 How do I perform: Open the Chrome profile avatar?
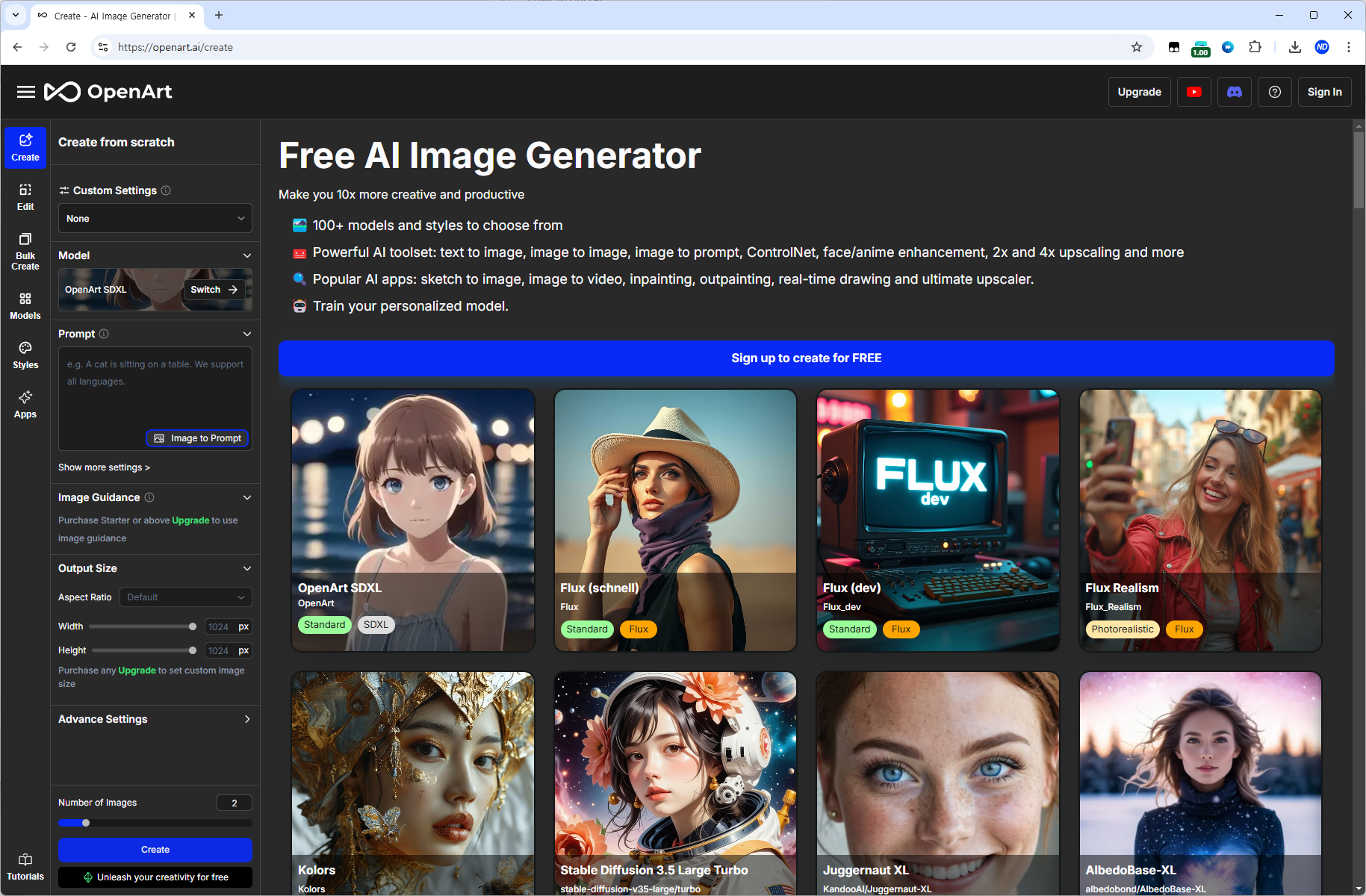tap(1322, 47)
